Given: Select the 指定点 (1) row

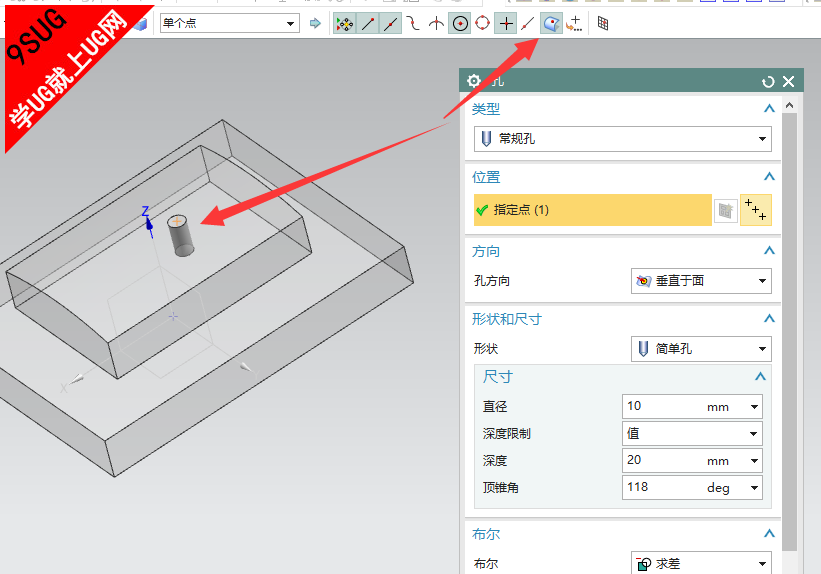Looking at the screenshot, I should [x=592, y=210].
